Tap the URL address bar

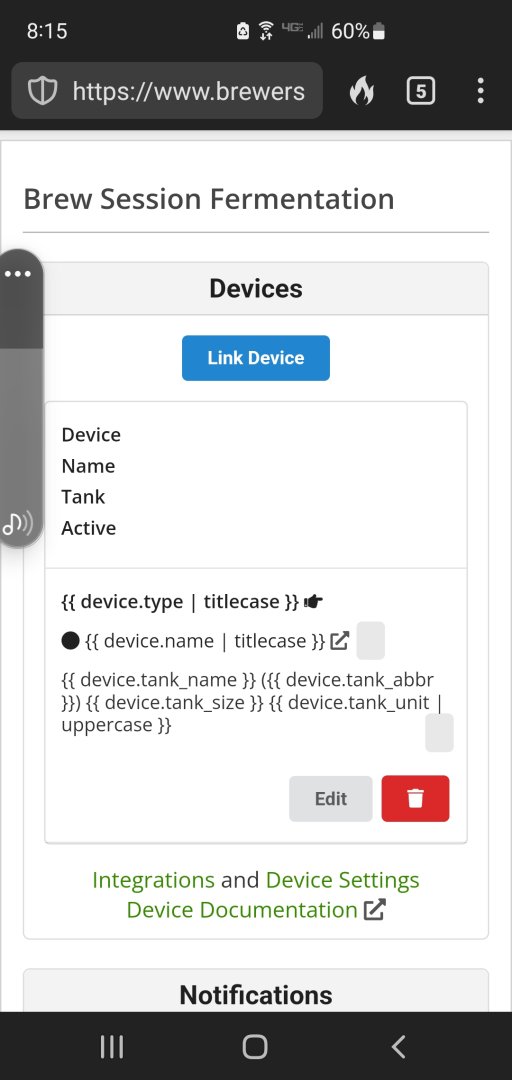click(167, 91)
